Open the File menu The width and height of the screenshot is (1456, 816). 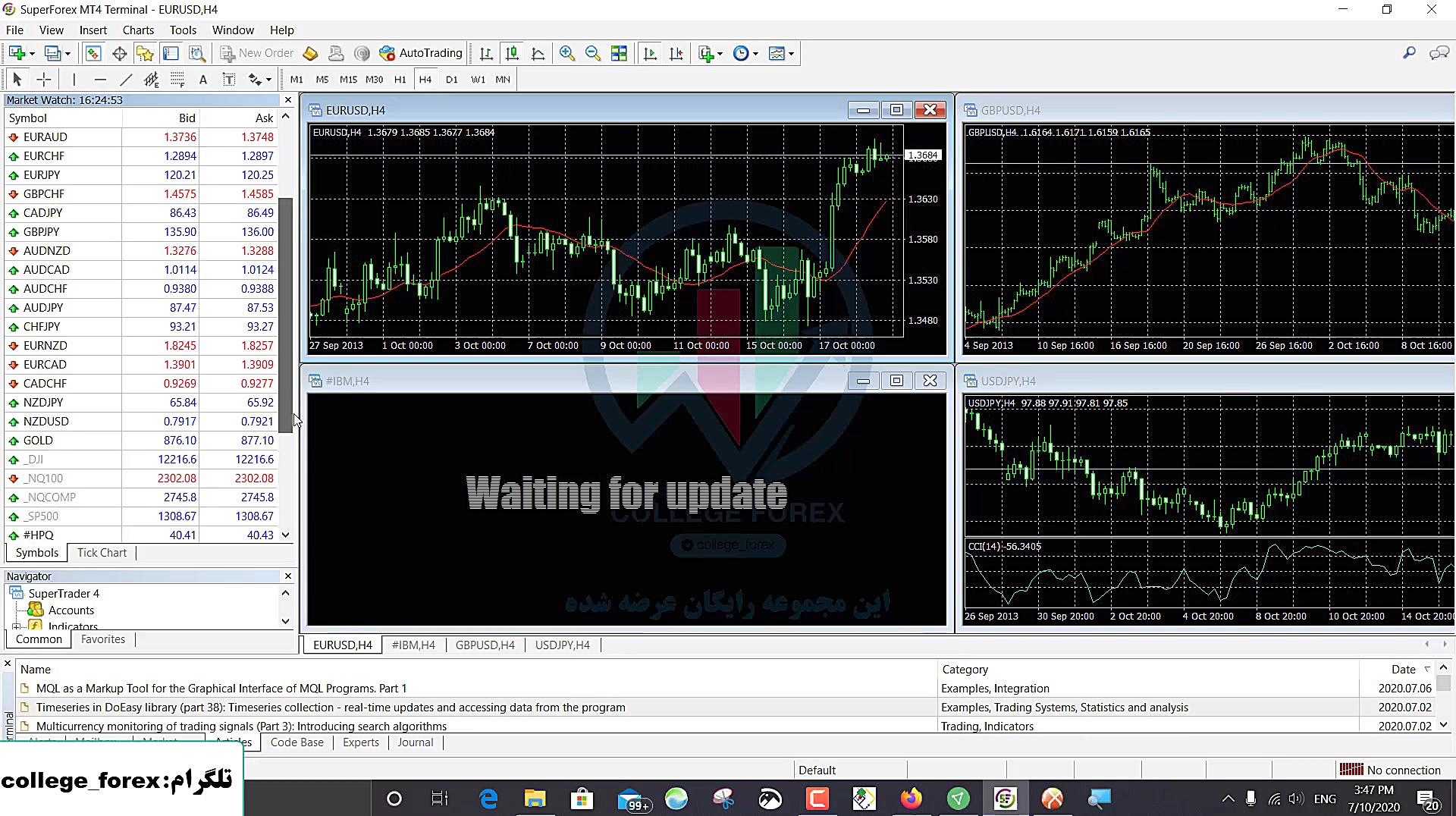pos(15,30)
